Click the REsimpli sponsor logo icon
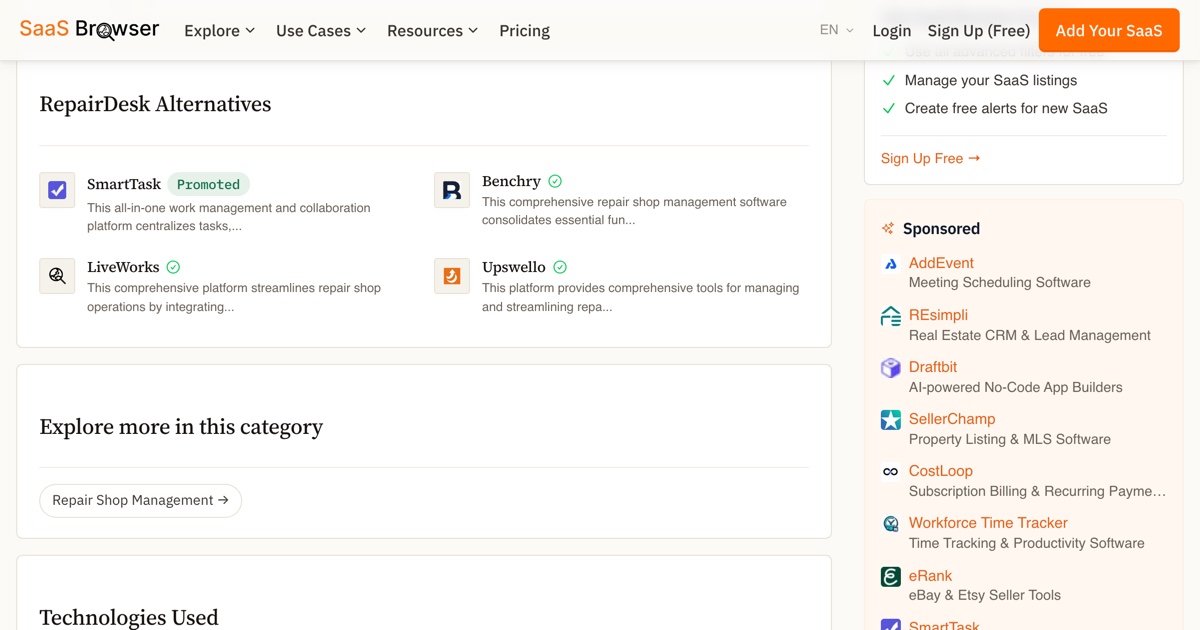This screenshot has height=630, width=1200. [x=890, y=316]
